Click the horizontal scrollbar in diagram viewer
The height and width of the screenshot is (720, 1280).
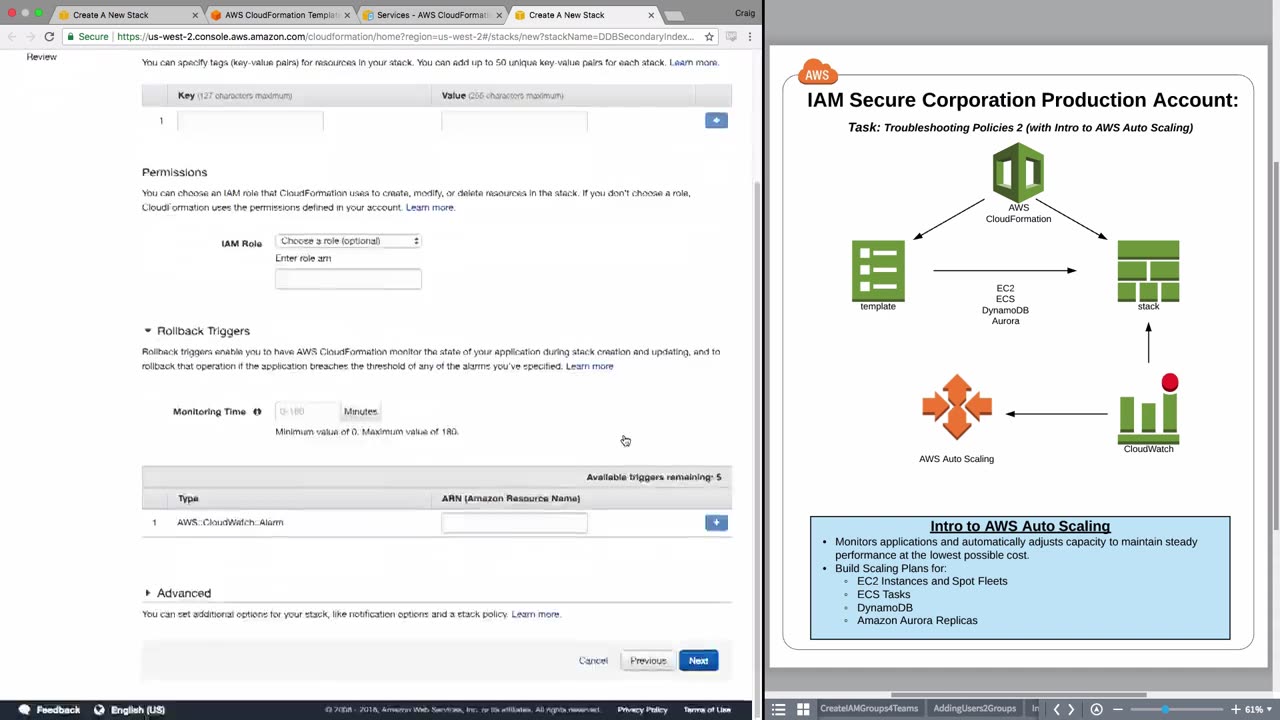(1020, 695)
